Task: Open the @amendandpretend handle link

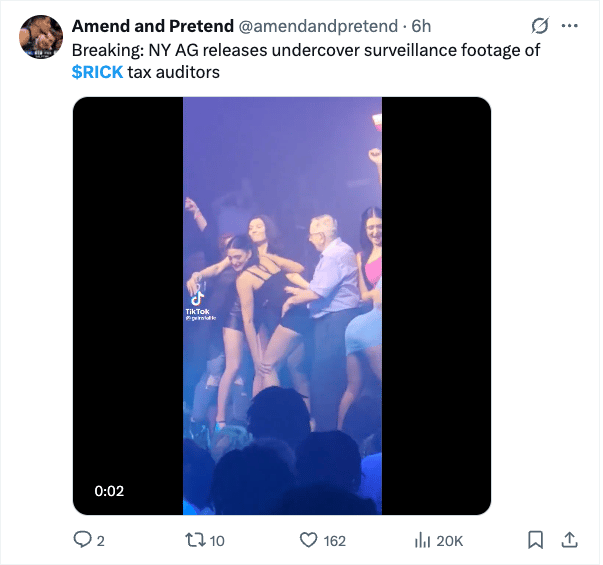Action: 316,25
